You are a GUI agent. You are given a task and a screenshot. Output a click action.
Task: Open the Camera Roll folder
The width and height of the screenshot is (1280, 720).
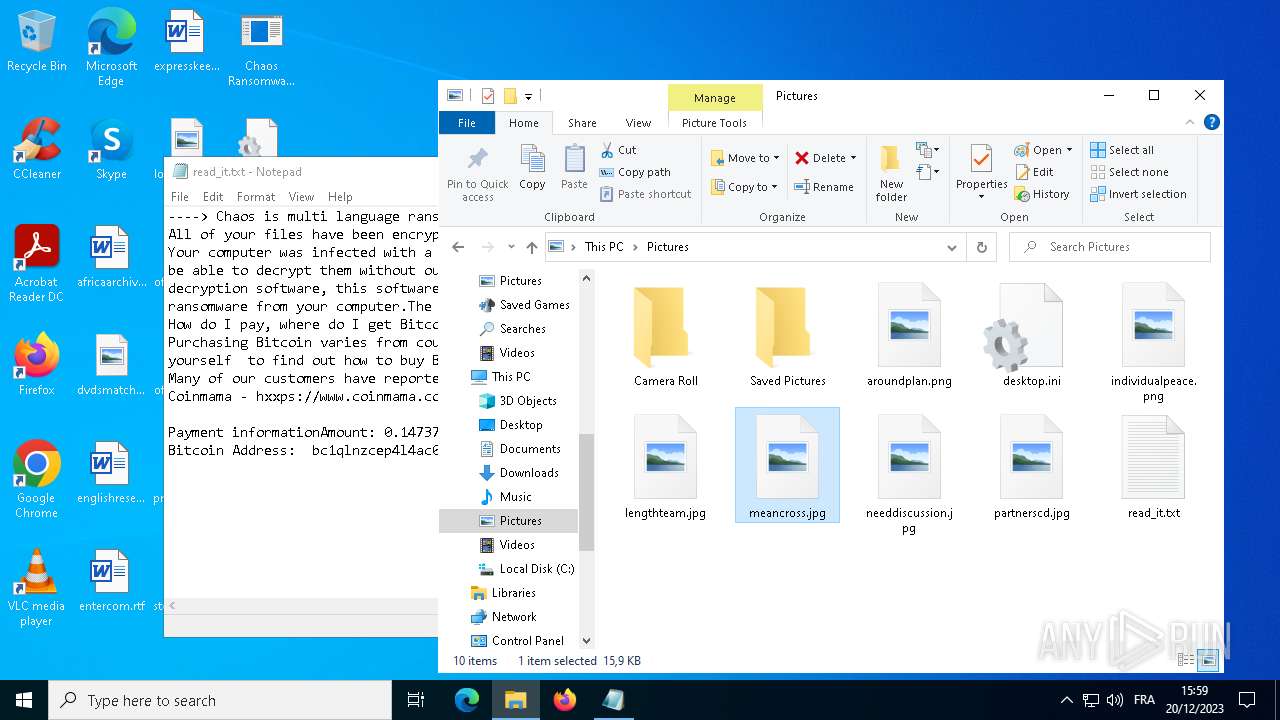665,335
